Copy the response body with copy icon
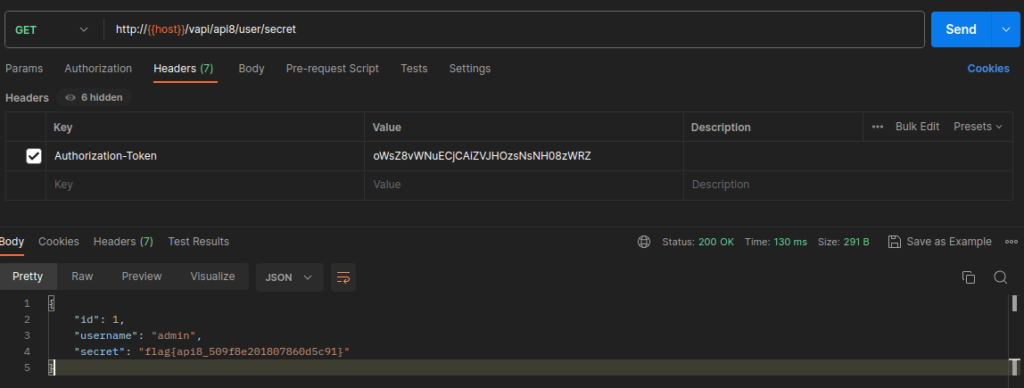 (x=968, y=277)
